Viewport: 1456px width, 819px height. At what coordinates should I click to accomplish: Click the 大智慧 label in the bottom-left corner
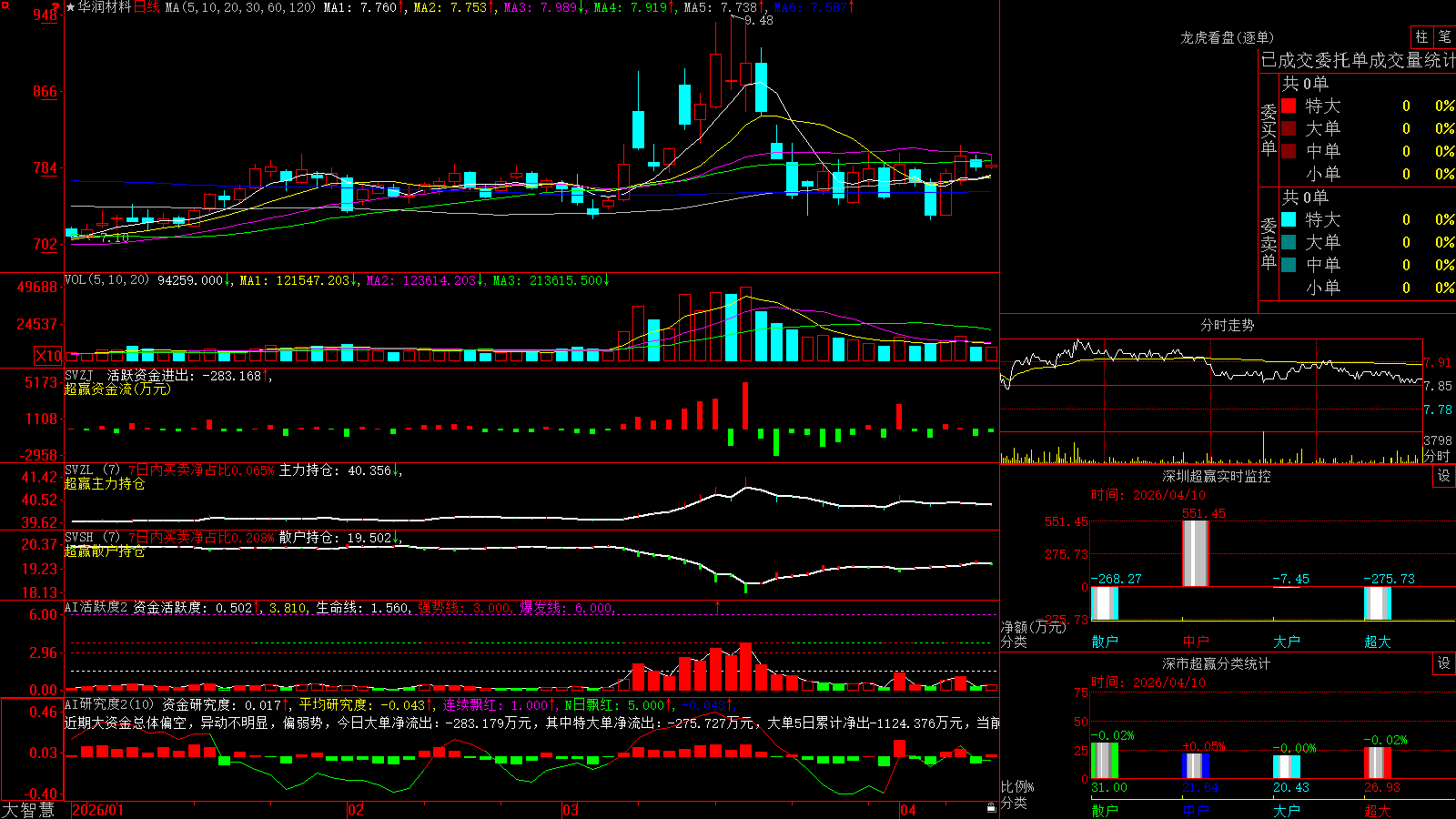28,810
